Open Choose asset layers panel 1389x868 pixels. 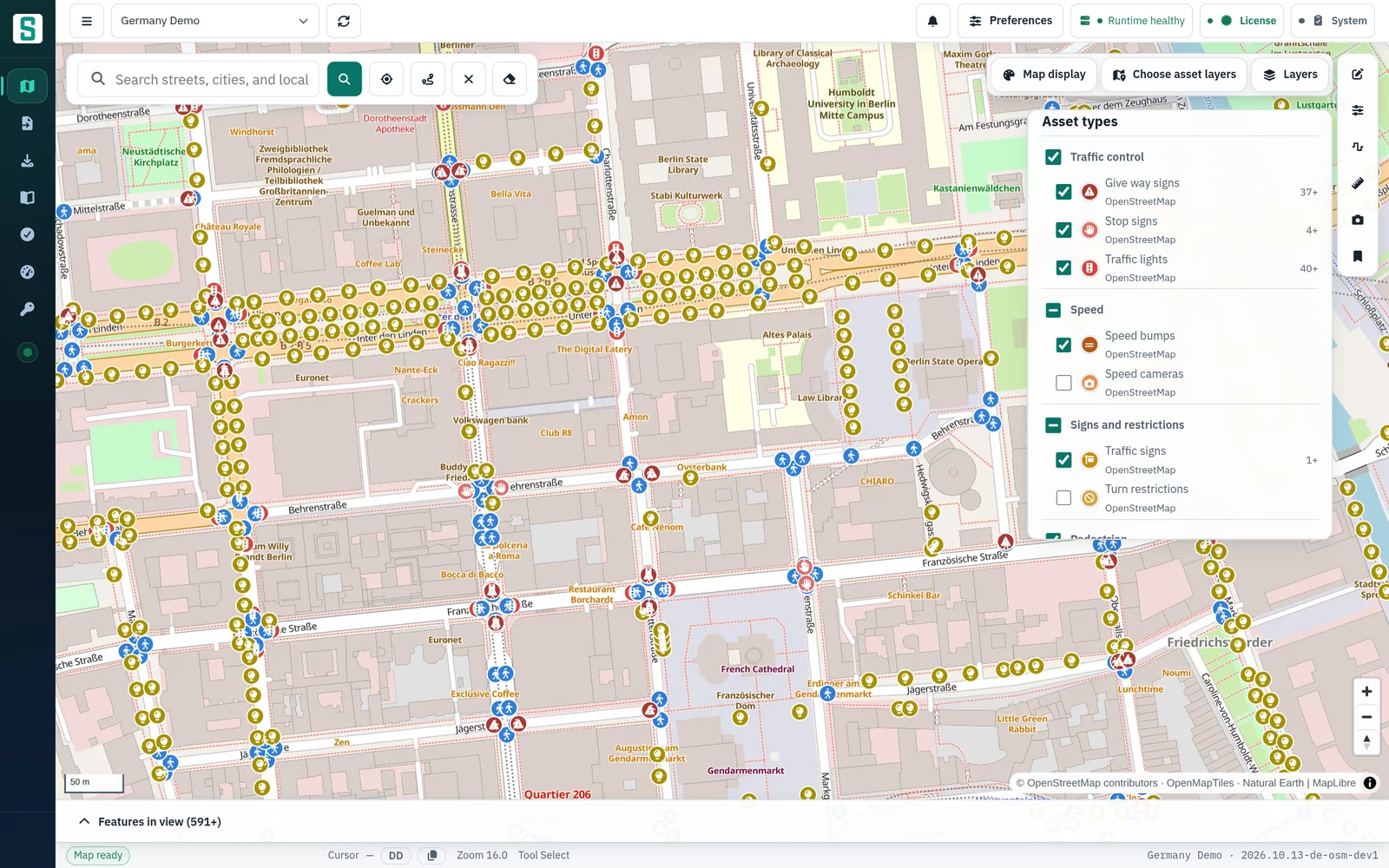(1175, 75)
